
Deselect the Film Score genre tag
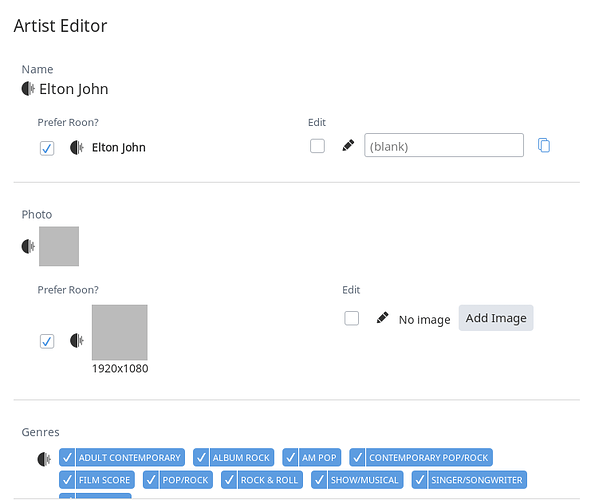[x=97, y=480]
